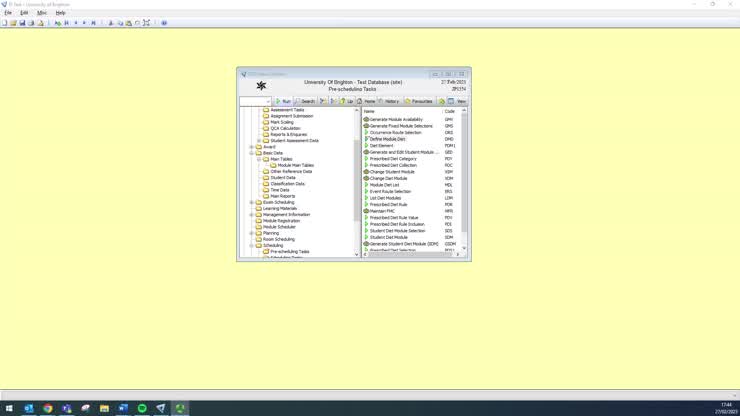
Task: Click the Name column header
Action: click(402, 111)
